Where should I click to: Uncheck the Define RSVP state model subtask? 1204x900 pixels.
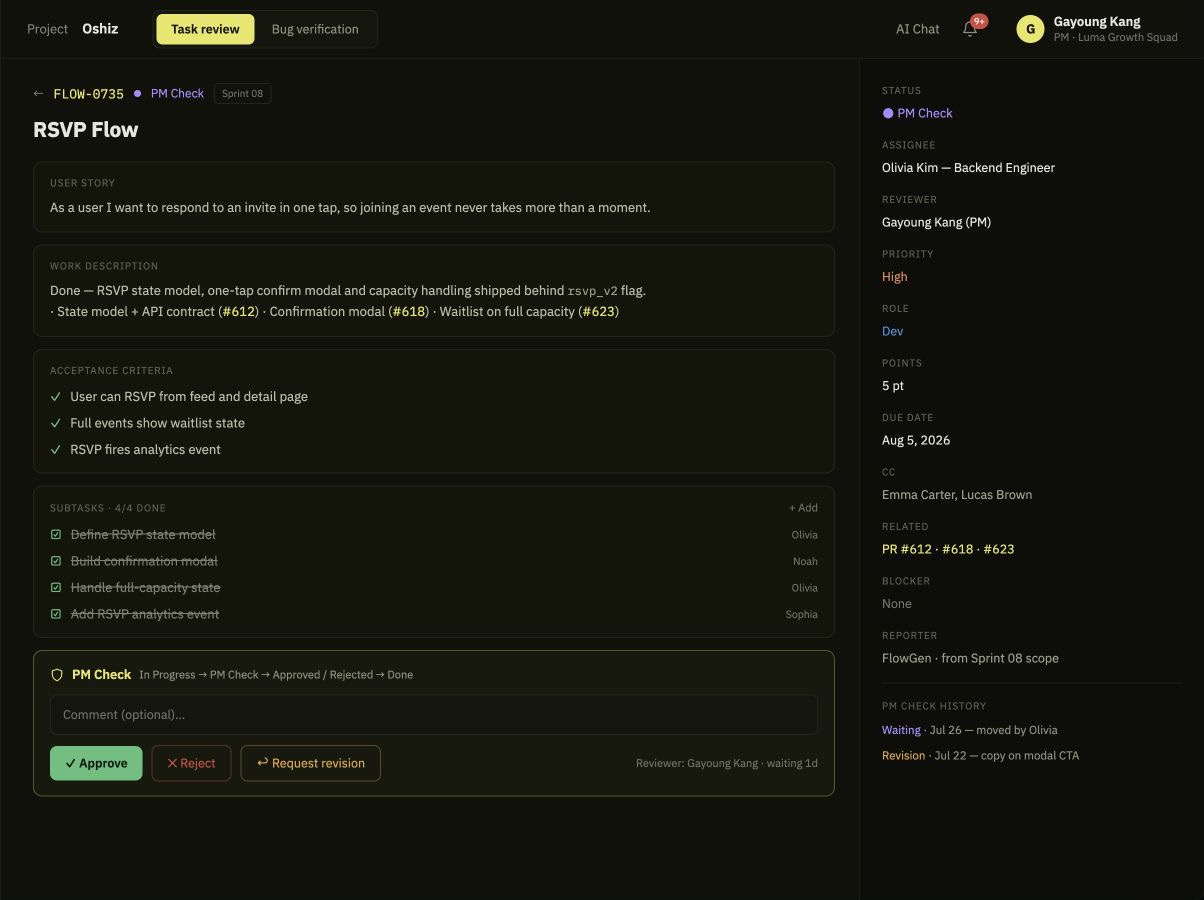point(56,535)
